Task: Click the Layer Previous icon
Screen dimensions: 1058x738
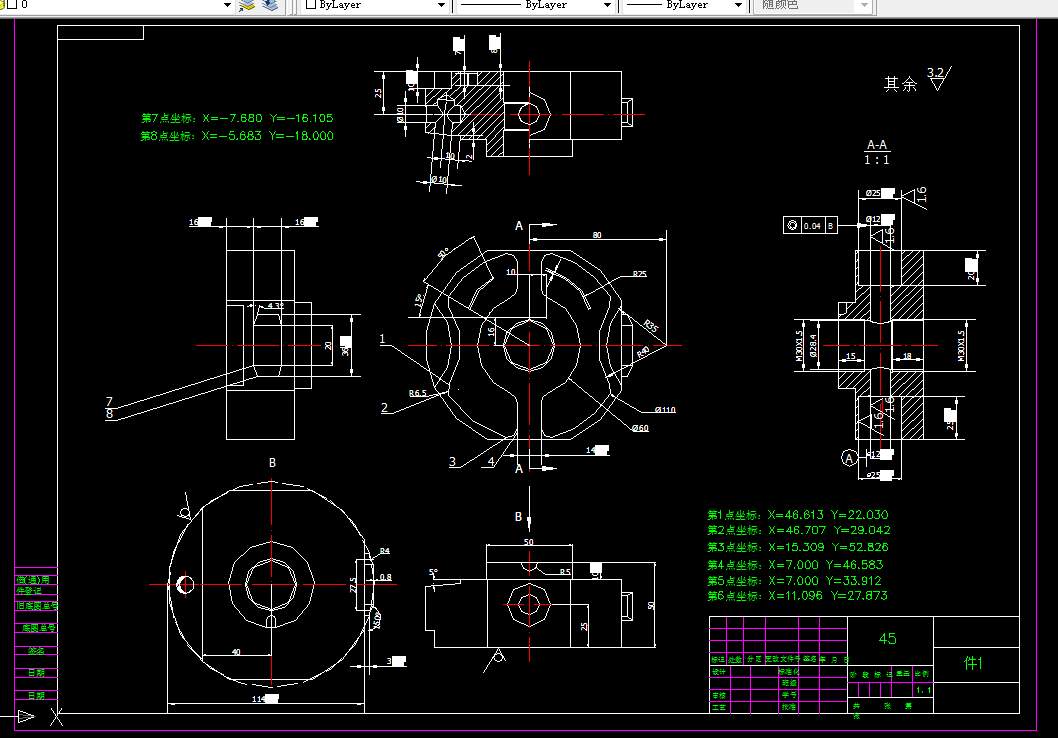Action: [x=270, y=5]
